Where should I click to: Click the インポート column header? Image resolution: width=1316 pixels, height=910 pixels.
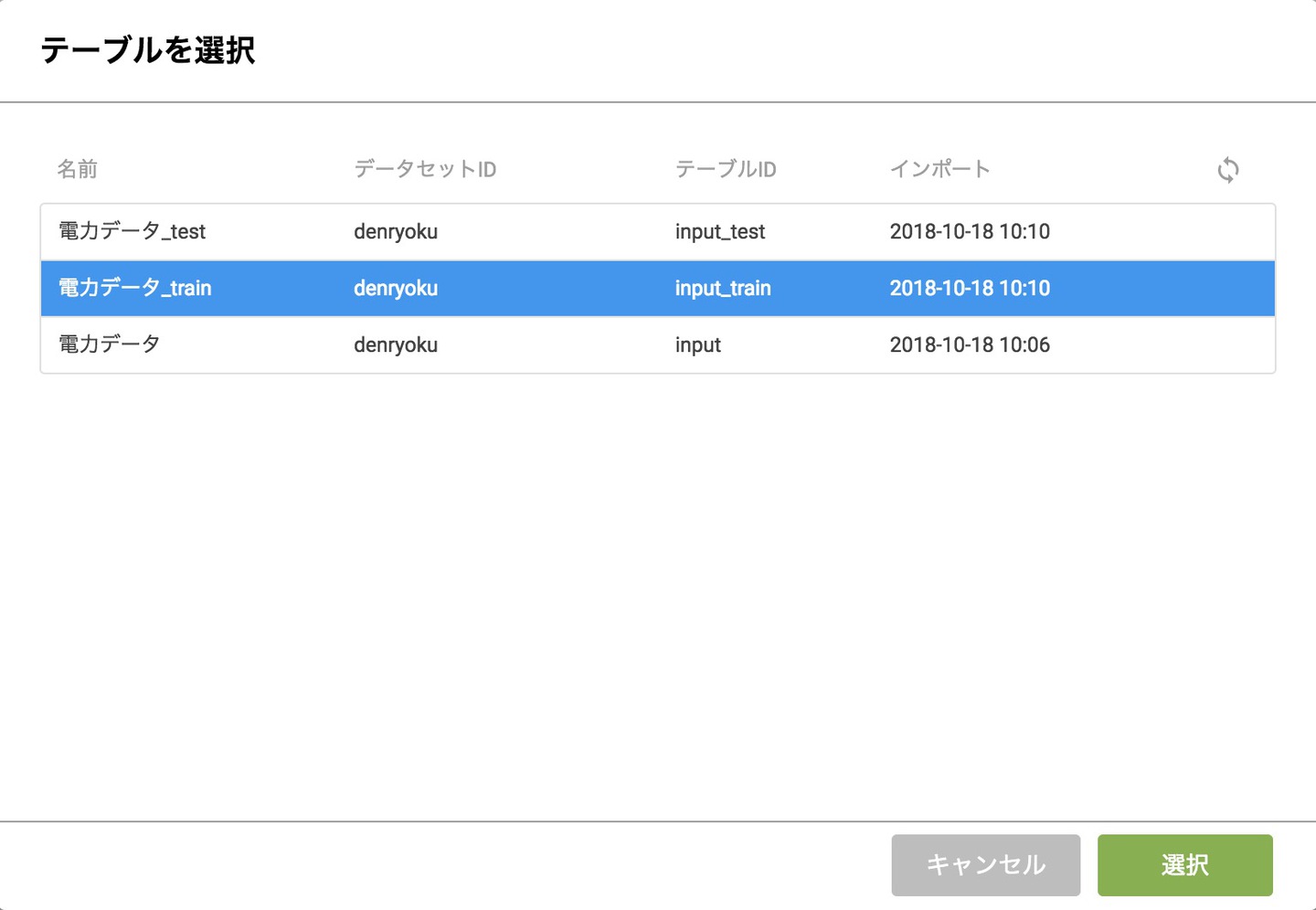940,169
